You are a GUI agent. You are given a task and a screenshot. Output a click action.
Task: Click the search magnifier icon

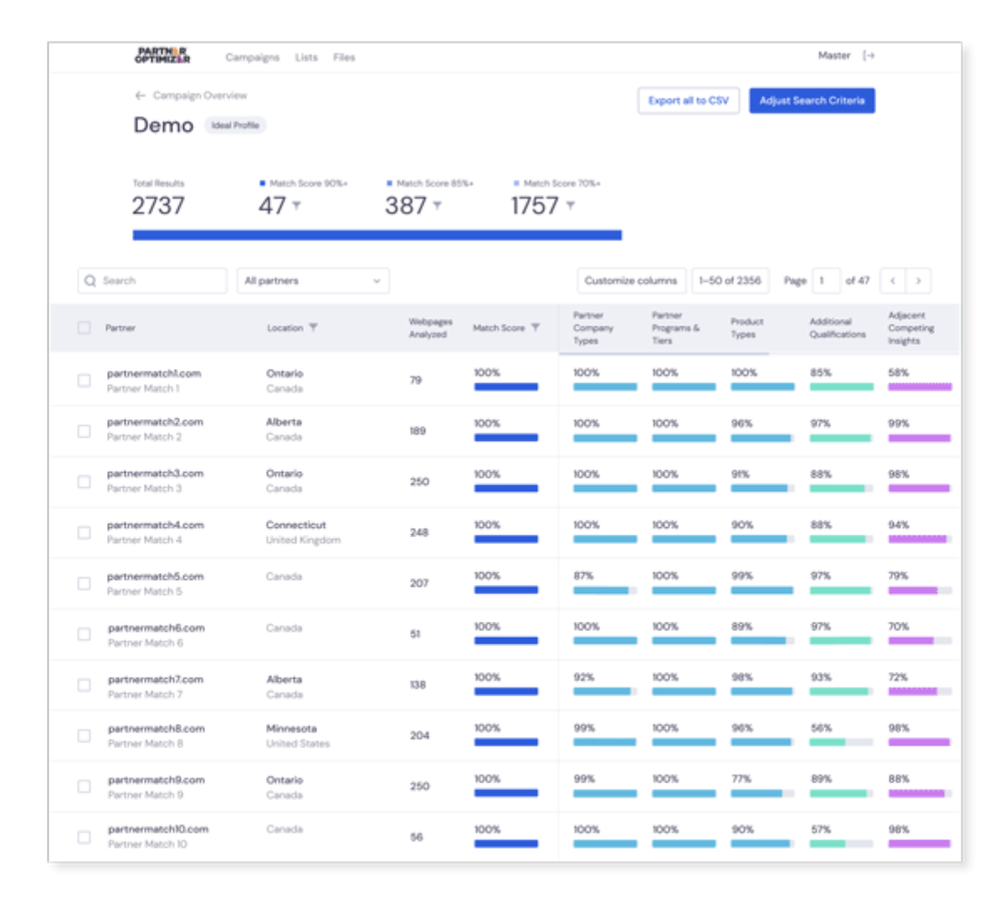(91, 281)
